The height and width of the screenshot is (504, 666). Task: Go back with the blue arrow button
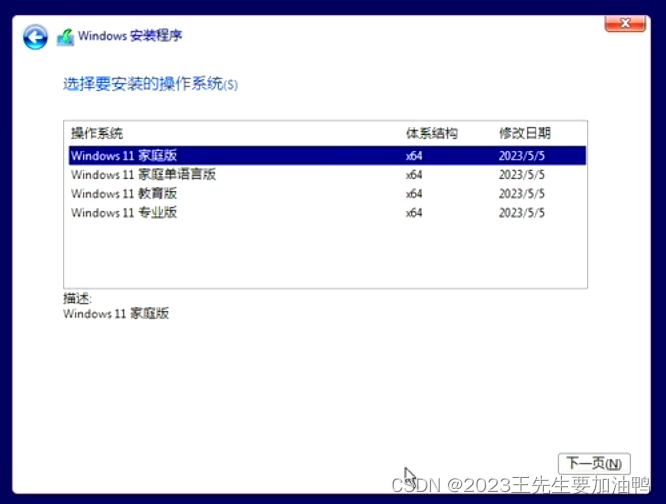pyautogui.click(x=35, y=37)
